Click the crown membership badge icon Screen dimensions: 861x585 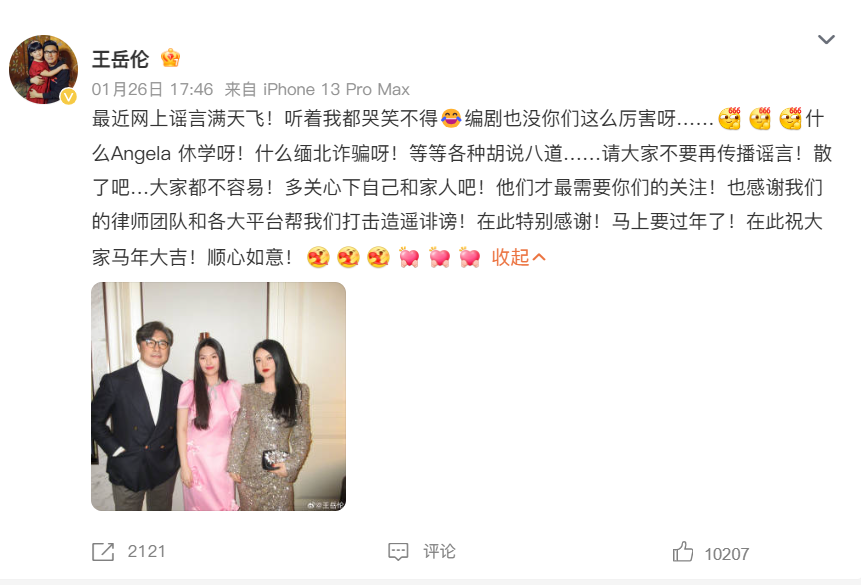[170, 58]
